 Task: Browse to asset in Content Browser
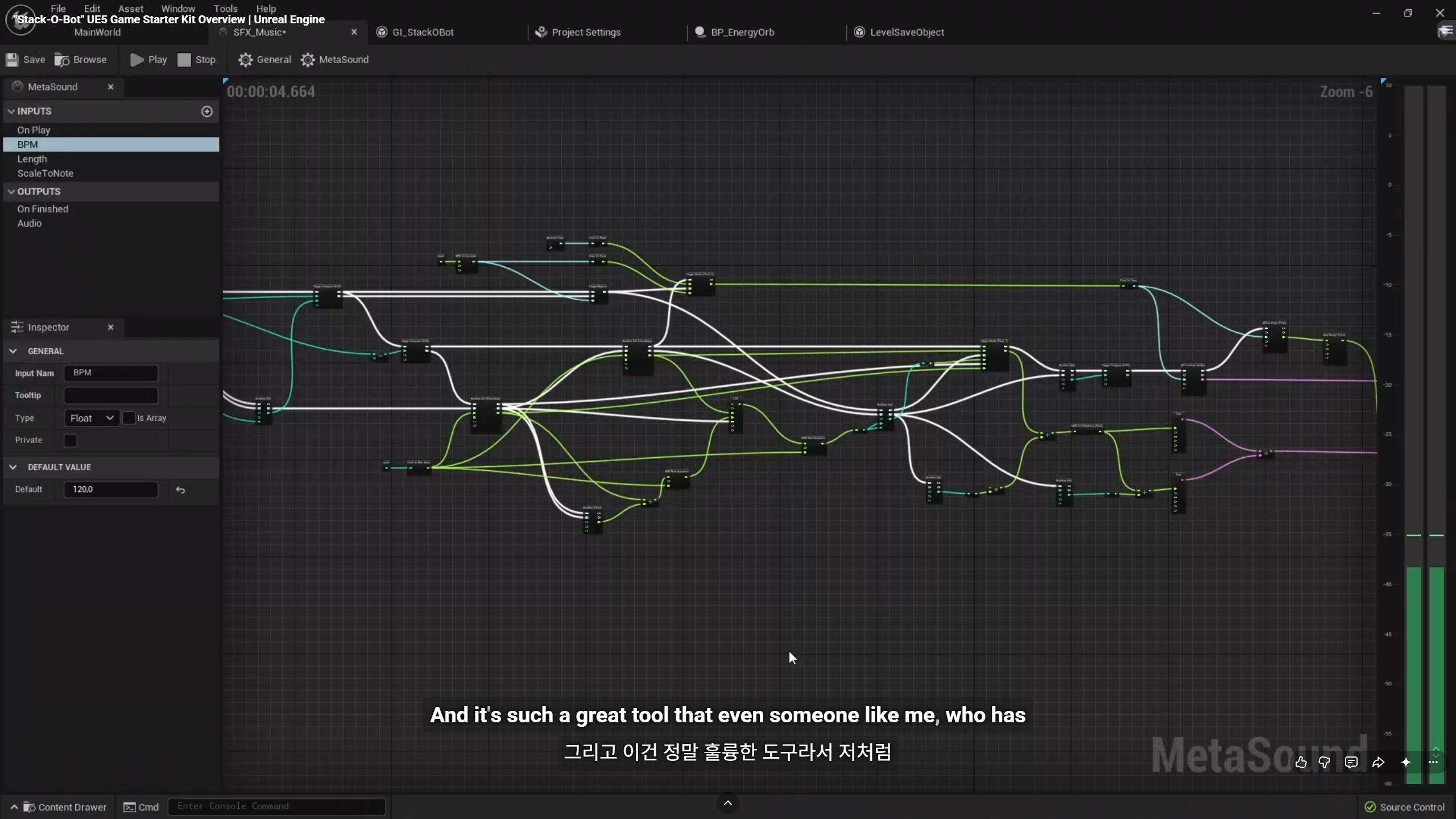(81, 60)
